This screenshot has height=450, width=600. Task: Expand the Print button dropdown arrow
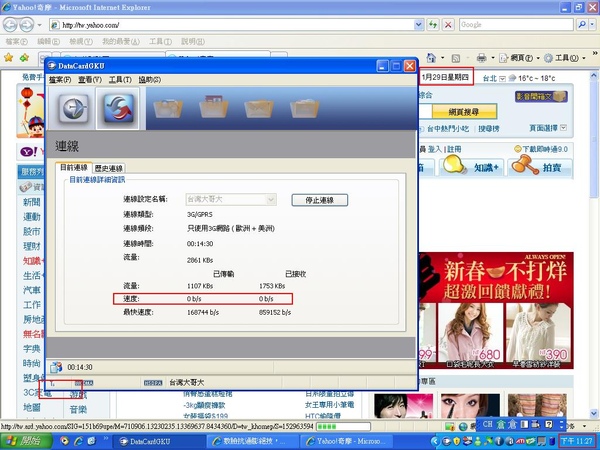(492, 58)
